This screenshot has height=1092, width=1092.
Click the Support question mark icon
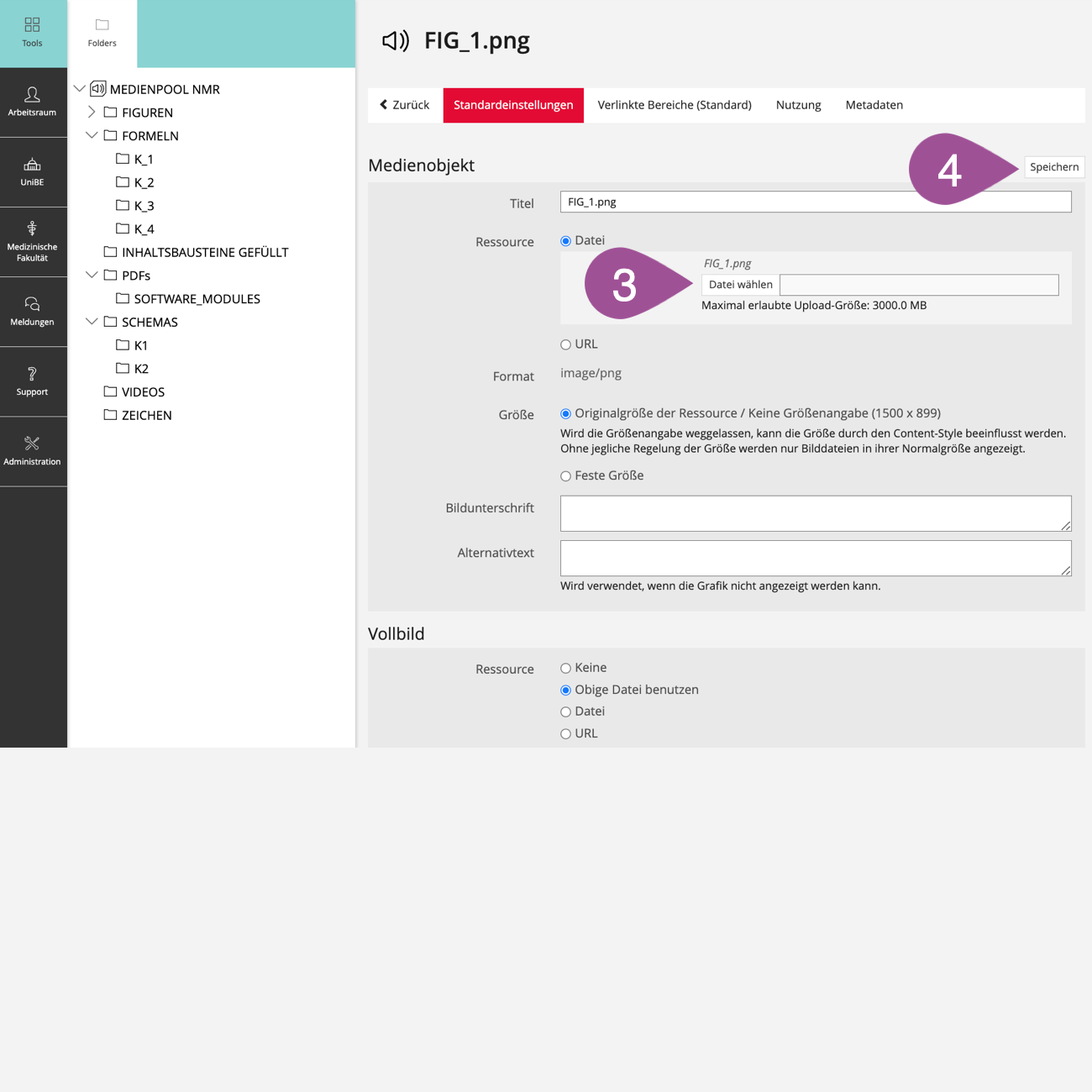click(x=32, y=374)
